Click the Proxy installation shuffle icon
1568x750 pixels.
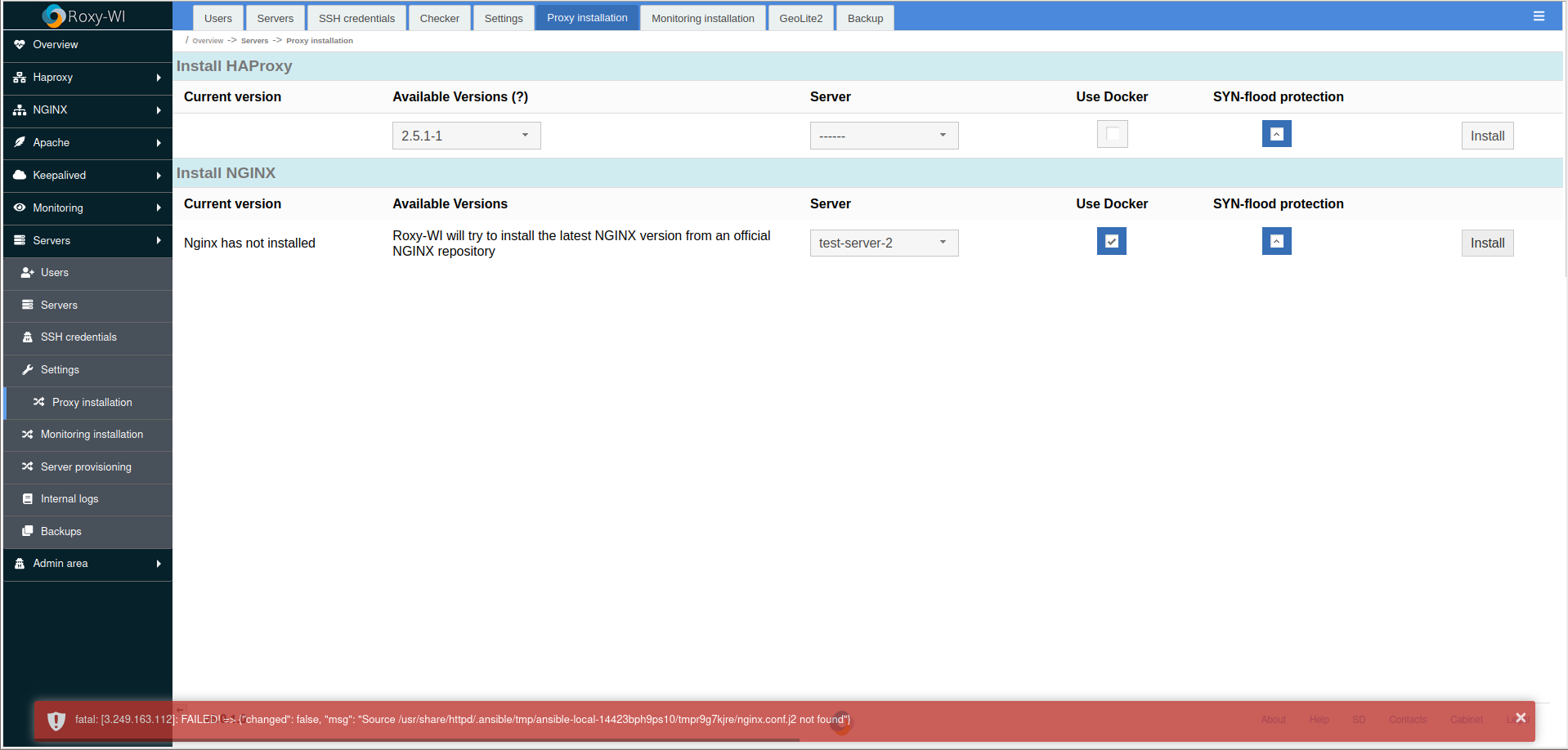38,402
